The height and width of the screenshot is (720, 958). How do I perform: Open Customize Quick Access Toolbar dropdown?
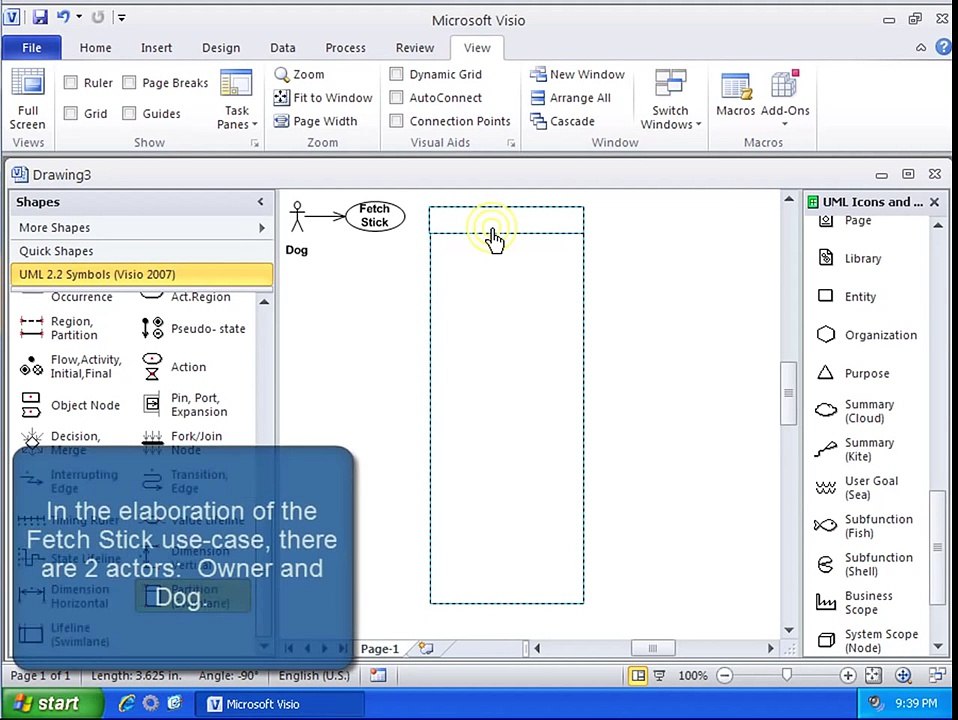coord(122,18)
